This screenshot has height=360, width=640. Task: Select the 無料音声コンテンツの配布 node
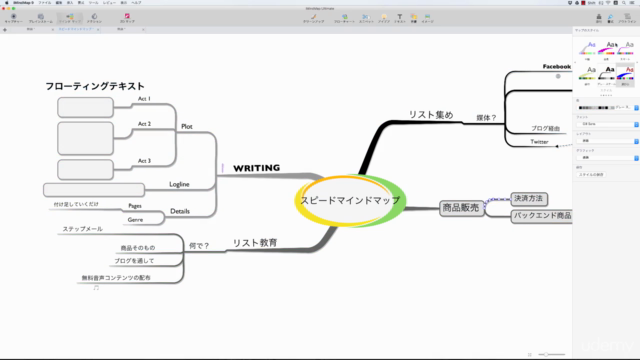[x=116, y=278]
